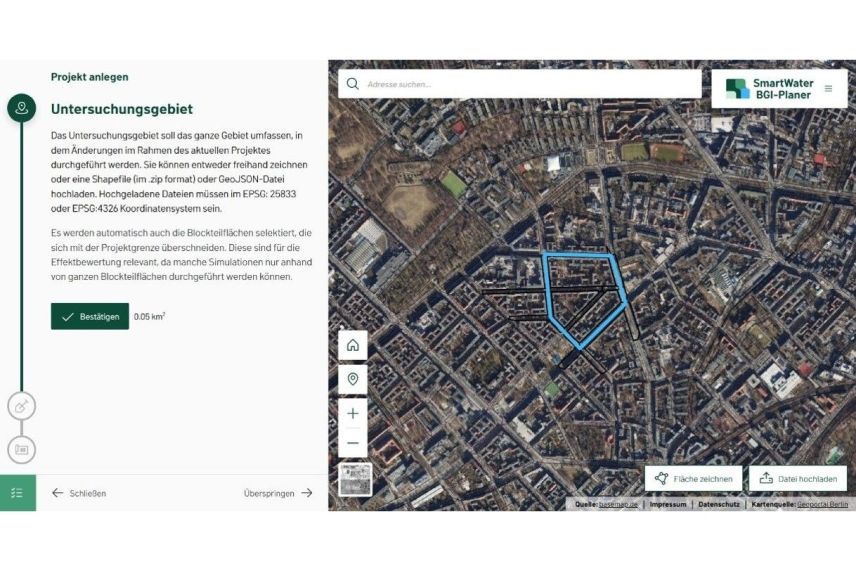Click Schließen at the bottom
This screenshot has width=856, height=571.
(x=79, y=493)
